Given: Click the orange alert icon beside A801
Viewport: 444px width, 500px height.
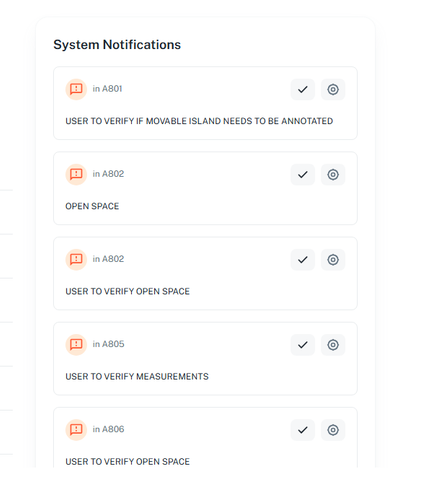Looking at the screenshot, I should tap(76, 89).
